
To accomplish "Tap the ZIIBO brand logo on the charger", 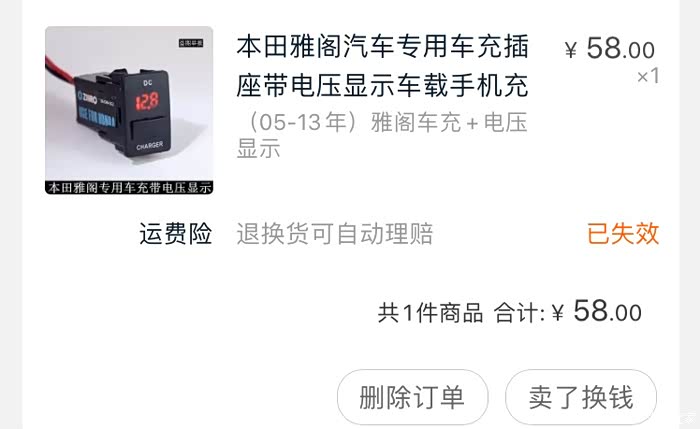I will 88,98.
